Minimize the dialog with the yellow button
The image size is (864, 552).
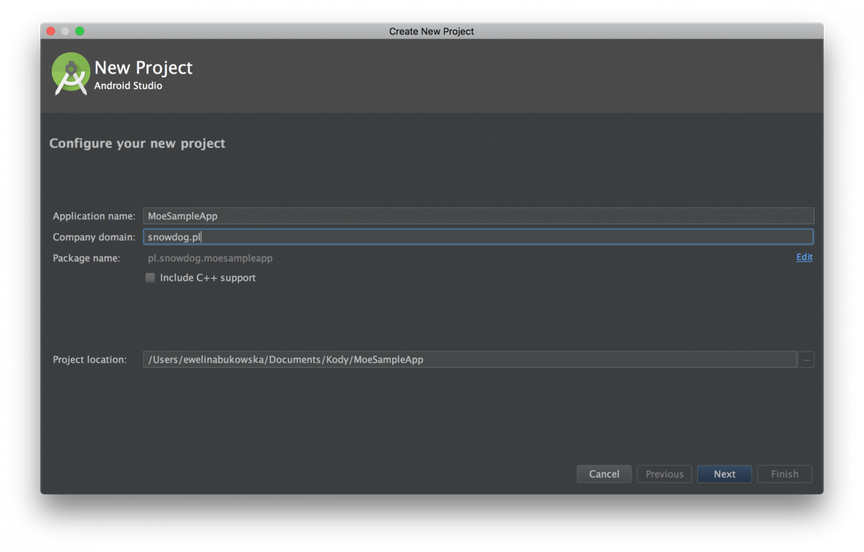pyautogui.click(x=65, y=31)
